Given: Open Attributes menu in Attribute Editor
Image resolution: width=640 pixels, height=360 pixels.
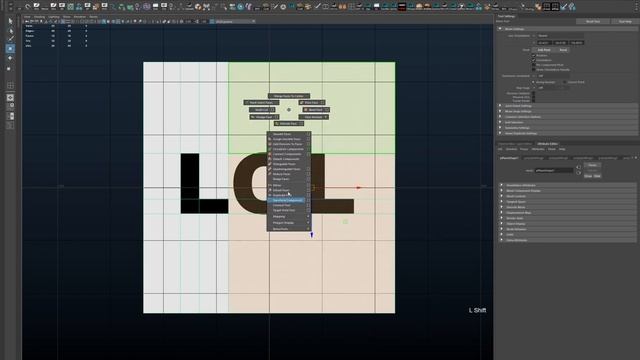Looking at the screenshot, I should click(538, 149).
